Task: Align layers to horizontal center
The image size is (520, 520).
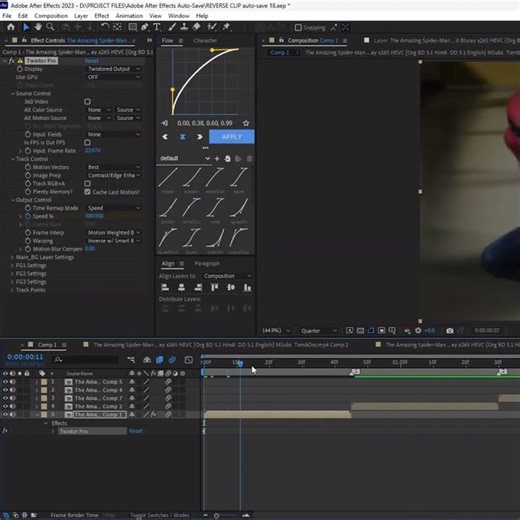Action: click(x=181, y=287)
